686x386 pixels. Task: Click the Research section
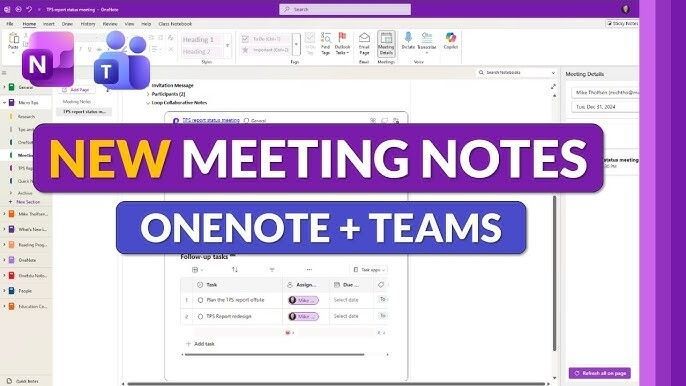[26, 117]
